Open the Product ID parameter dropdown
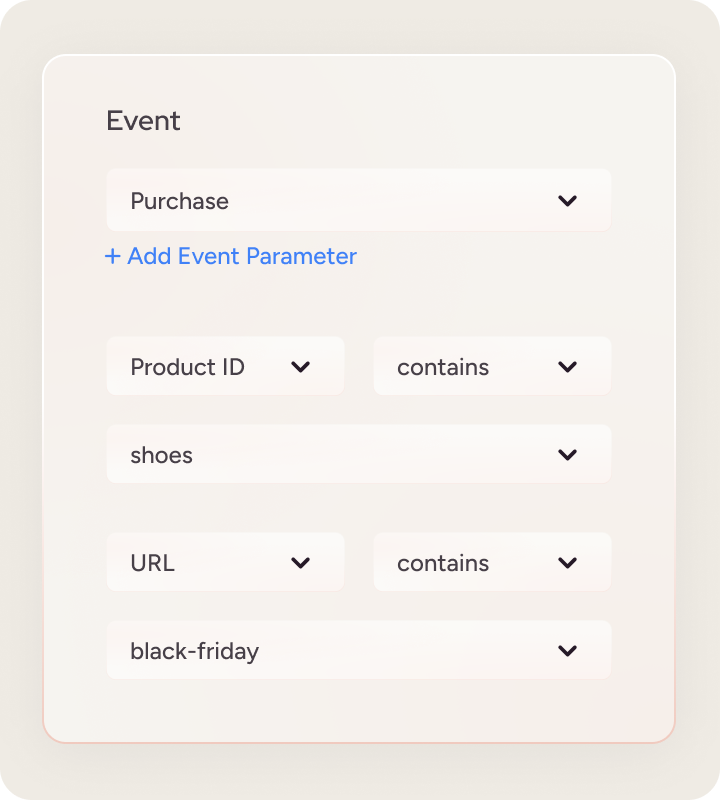720x800 pixels. pyautogui.click(x=225, y=367)
